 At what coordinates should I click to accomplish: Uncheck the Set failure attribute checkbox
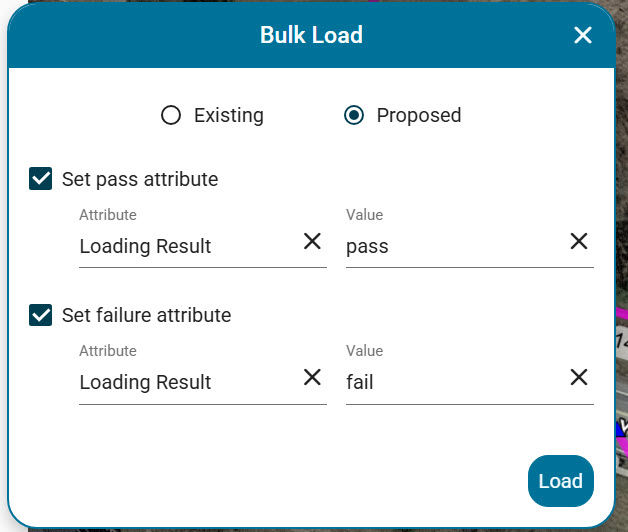40,315
